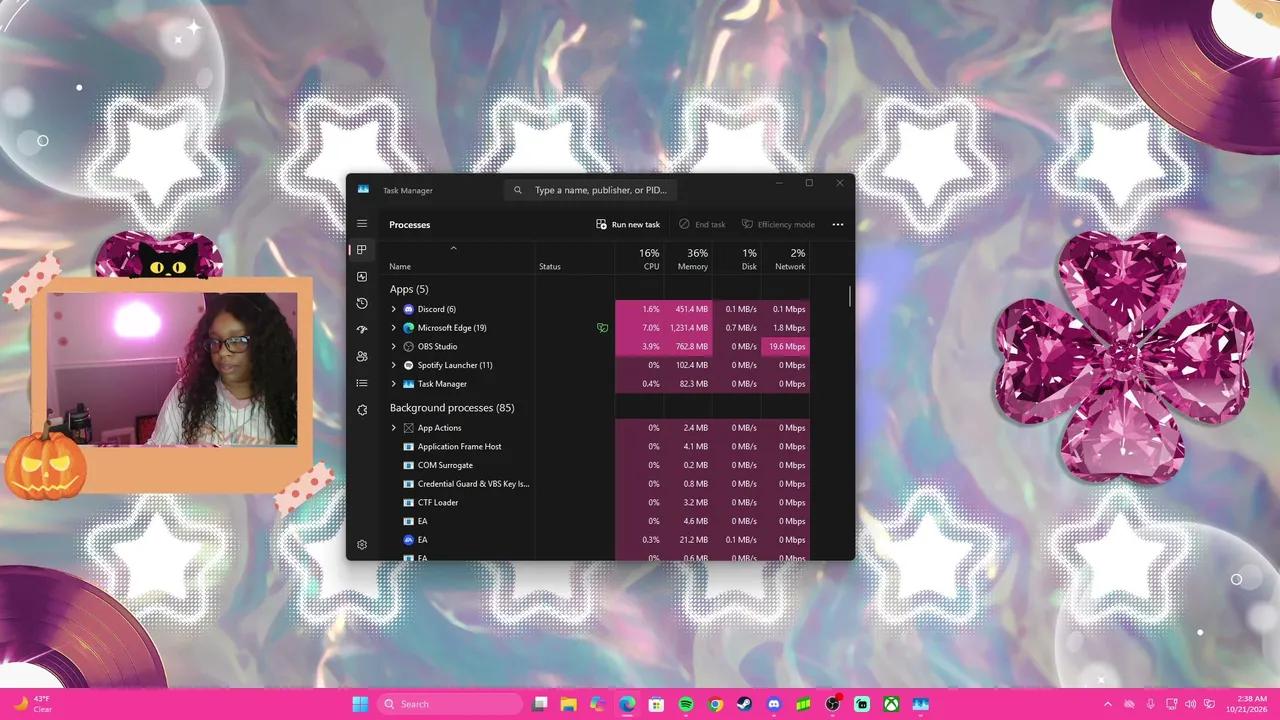Select the Credential Guard & VBS Key process
This screenshot has width=1280, height=720.
pyautogui.click(x=599, y=484)
